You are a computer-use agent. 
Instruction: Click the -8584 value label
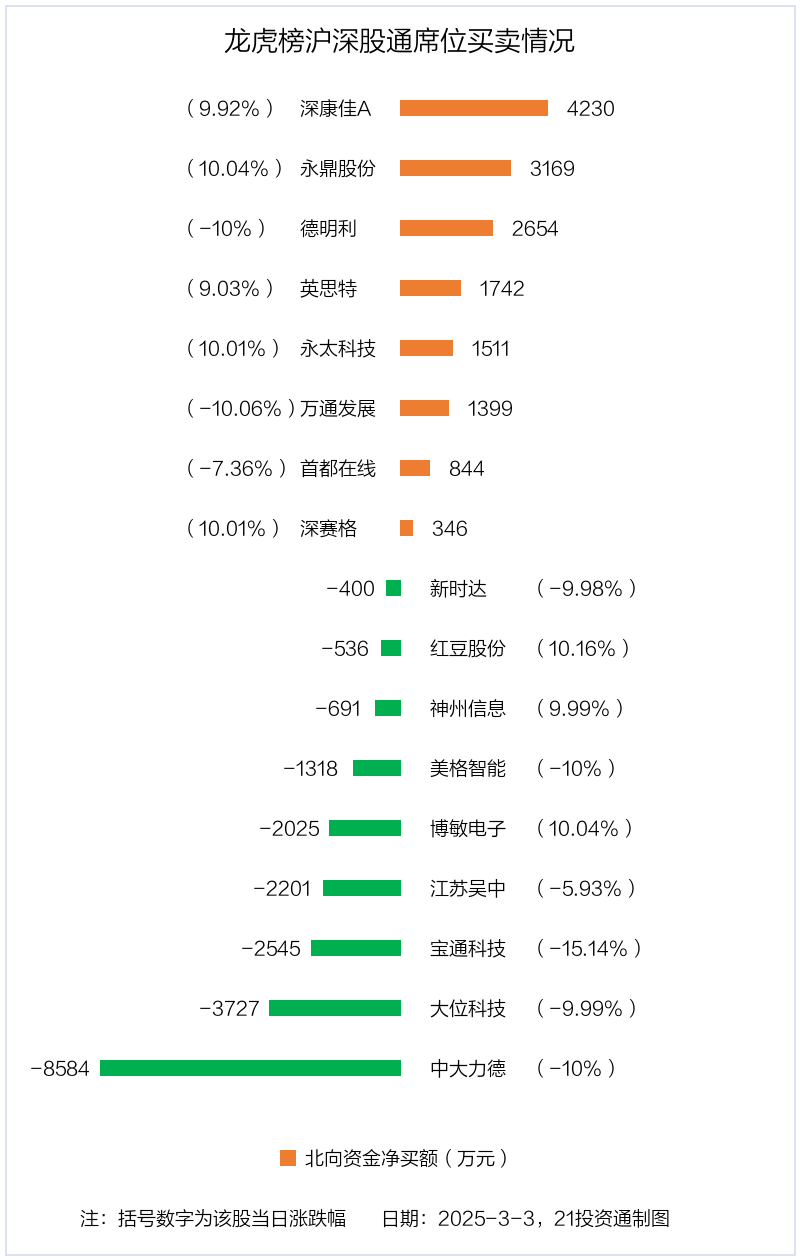(x=60, y=1068)
